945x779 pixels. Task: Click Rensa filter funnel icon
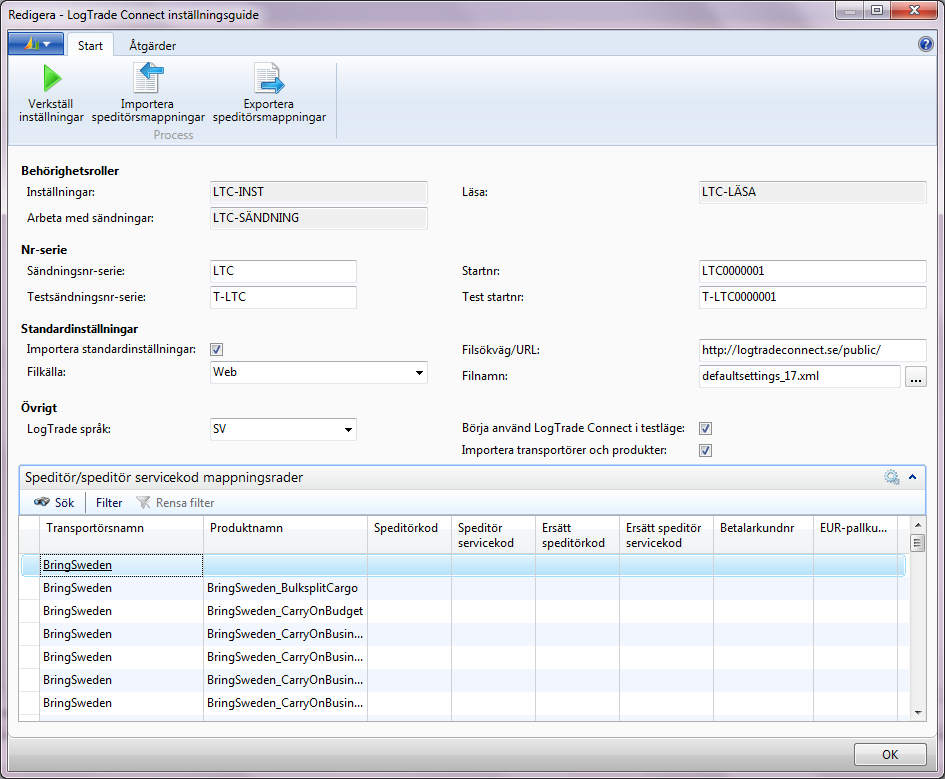143,502
